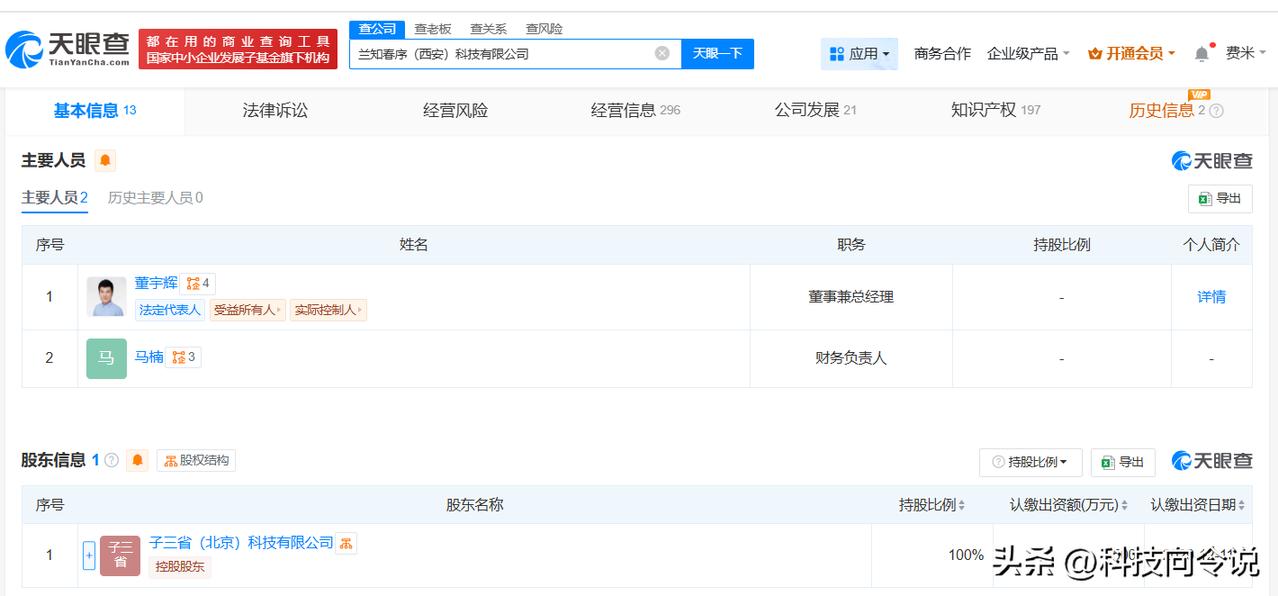
Task: Click the 董事兼总经理 cell
Action: (851, 297)
